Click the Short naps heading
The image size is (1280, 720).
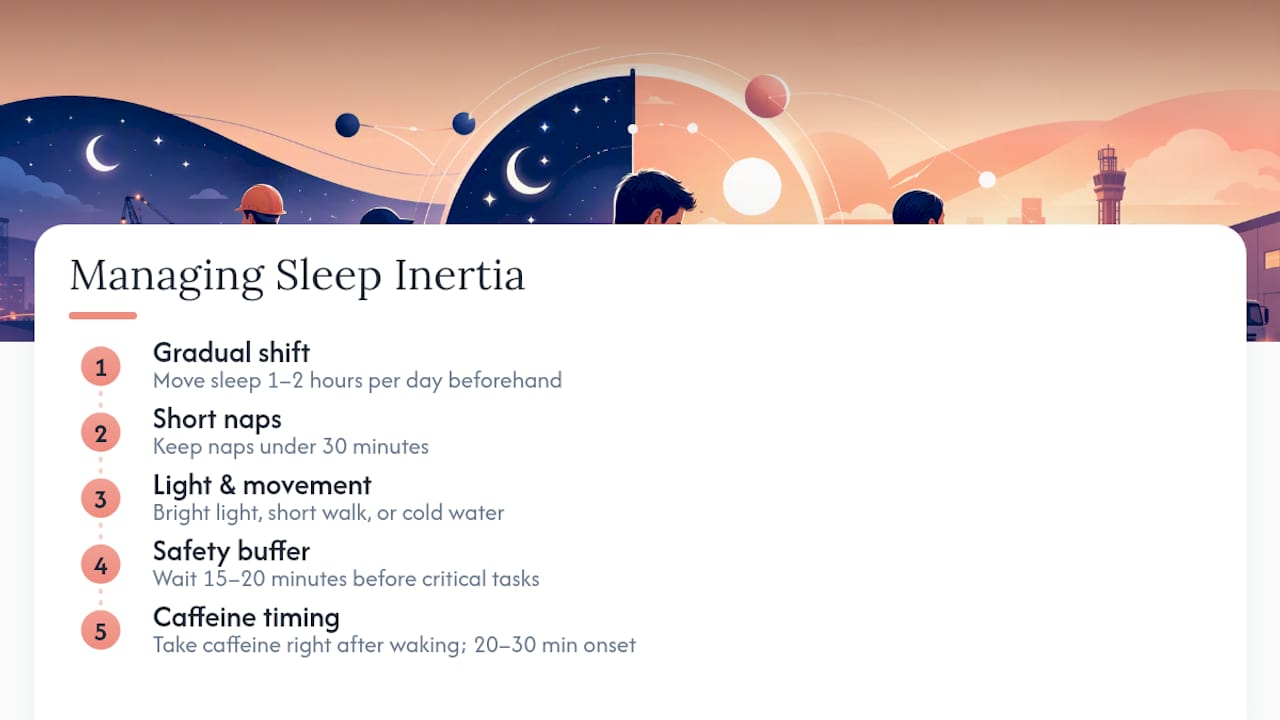(217, 418)
